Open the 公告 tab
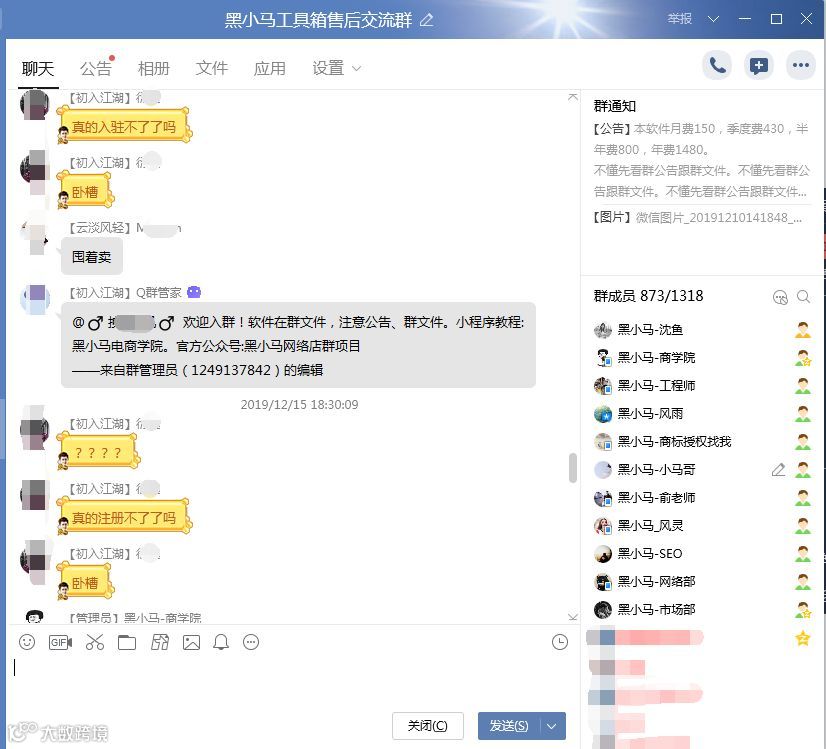 pos(96,68)
